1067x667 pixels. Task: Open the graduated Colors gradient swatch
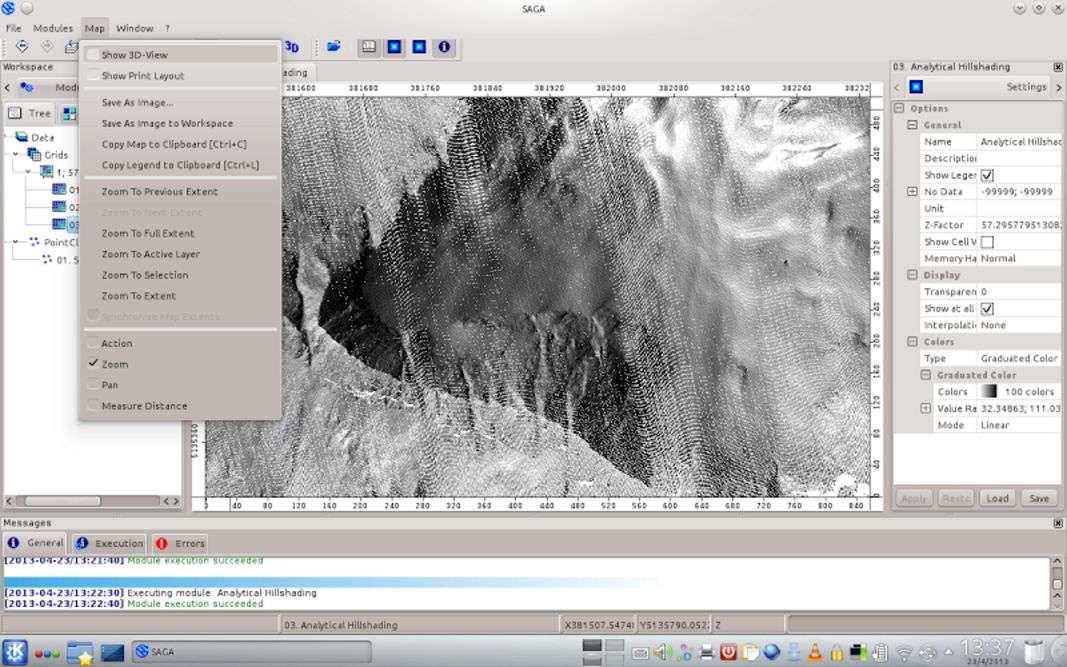click(x=989, y=392)
